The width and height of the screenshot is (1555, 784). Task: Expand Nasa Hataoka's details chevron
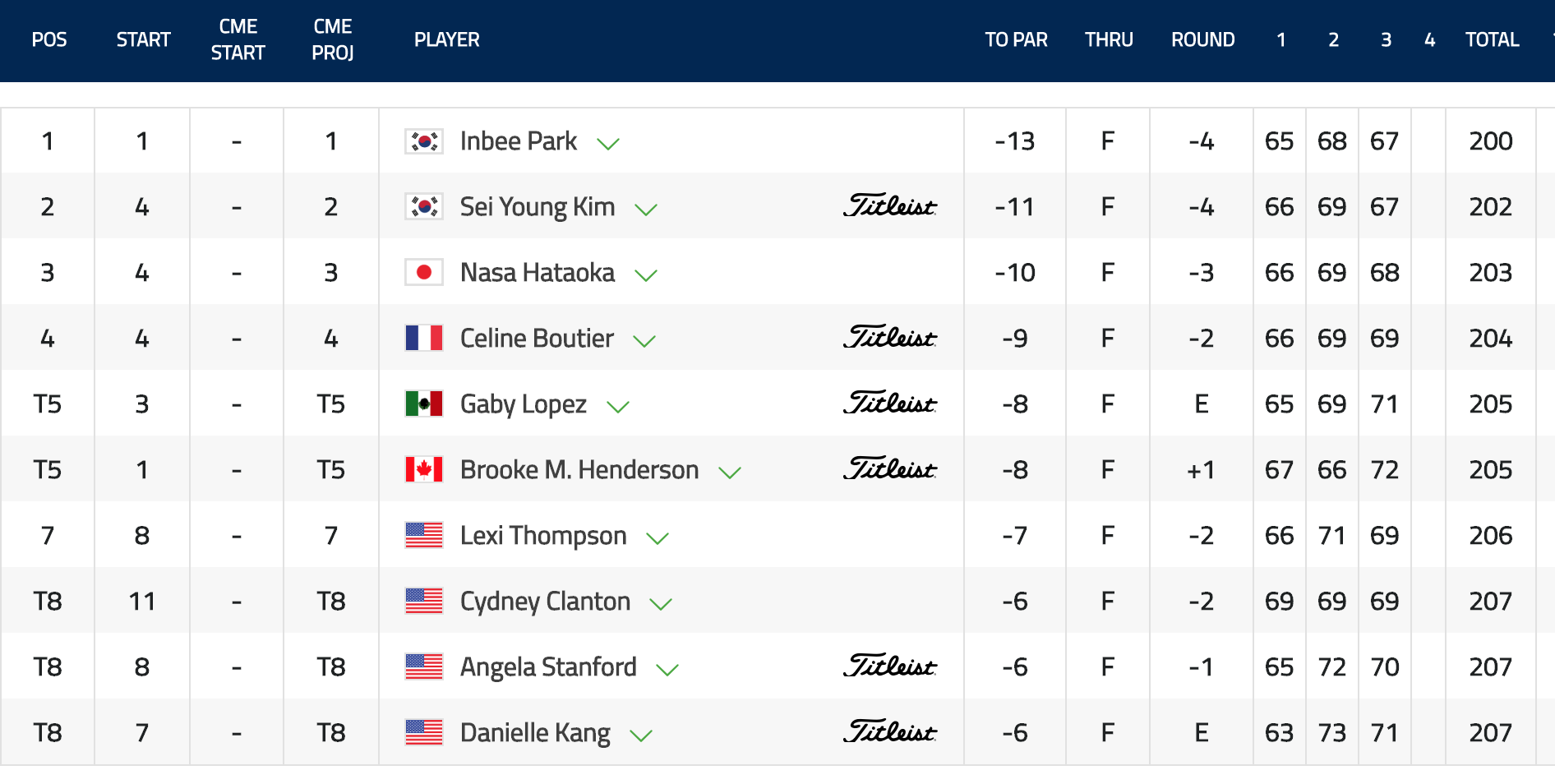pyautogui.click(x=646, y=275)
